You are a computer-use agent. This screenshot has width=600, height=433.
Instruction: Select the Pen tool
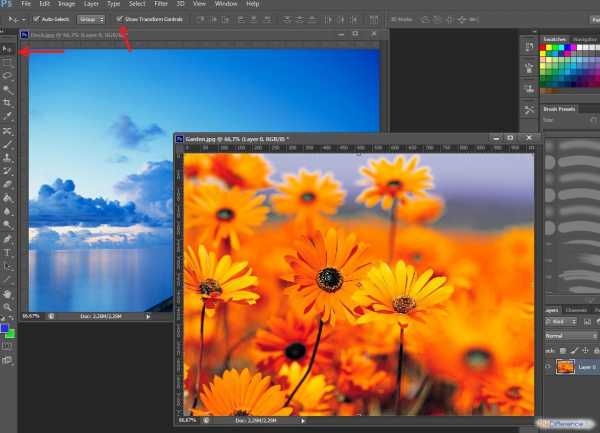[x=7, y=239]
